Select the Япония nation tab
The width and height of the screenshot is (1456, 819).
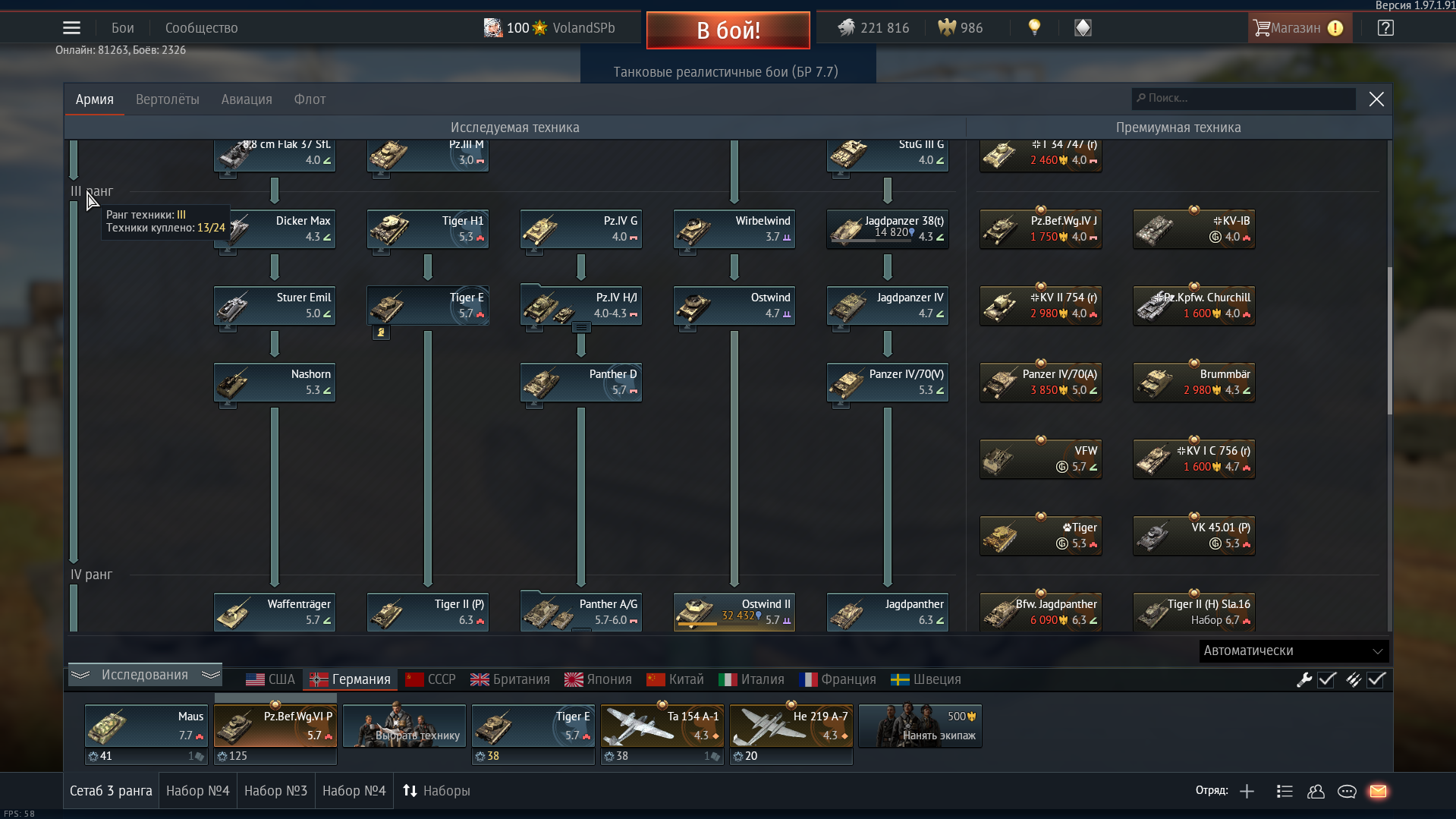(599, 679)
